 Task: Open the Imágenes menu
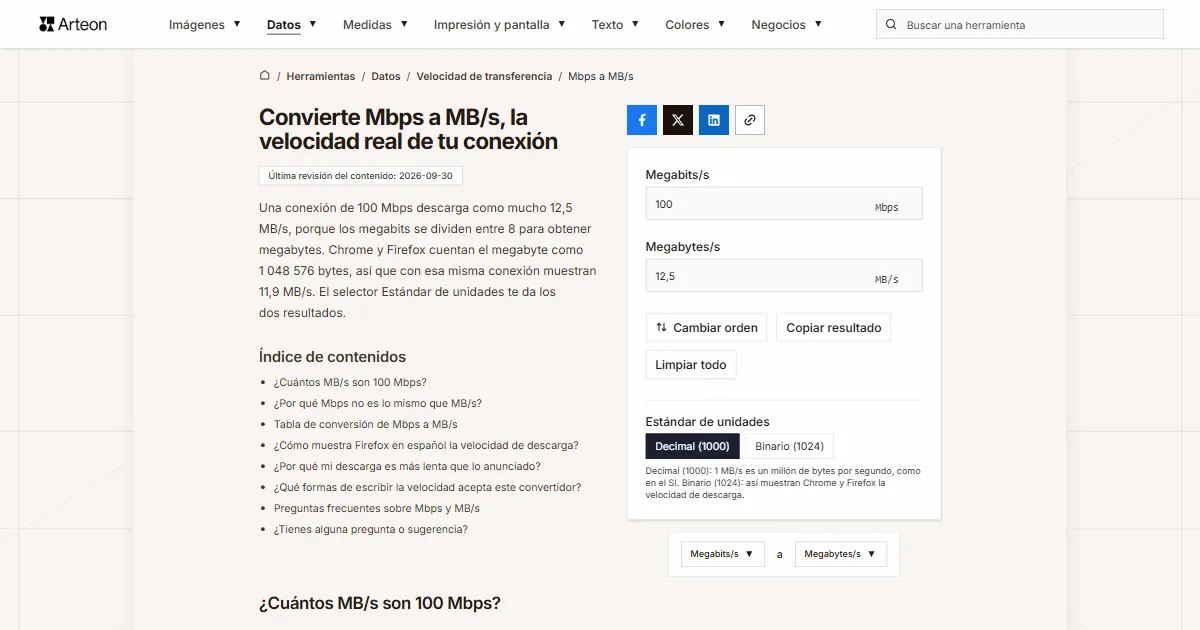(x=204, y=25)
